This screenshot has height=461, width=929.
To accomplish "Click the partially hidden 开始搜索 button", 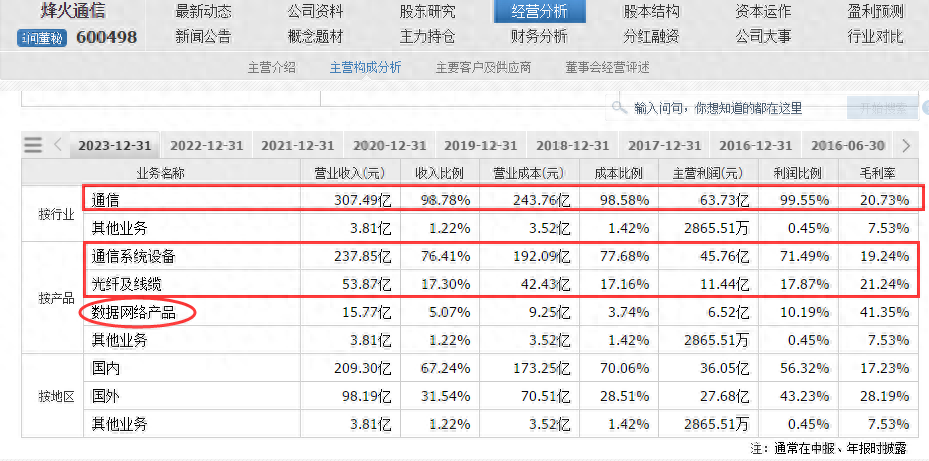I will pos(883,108).
